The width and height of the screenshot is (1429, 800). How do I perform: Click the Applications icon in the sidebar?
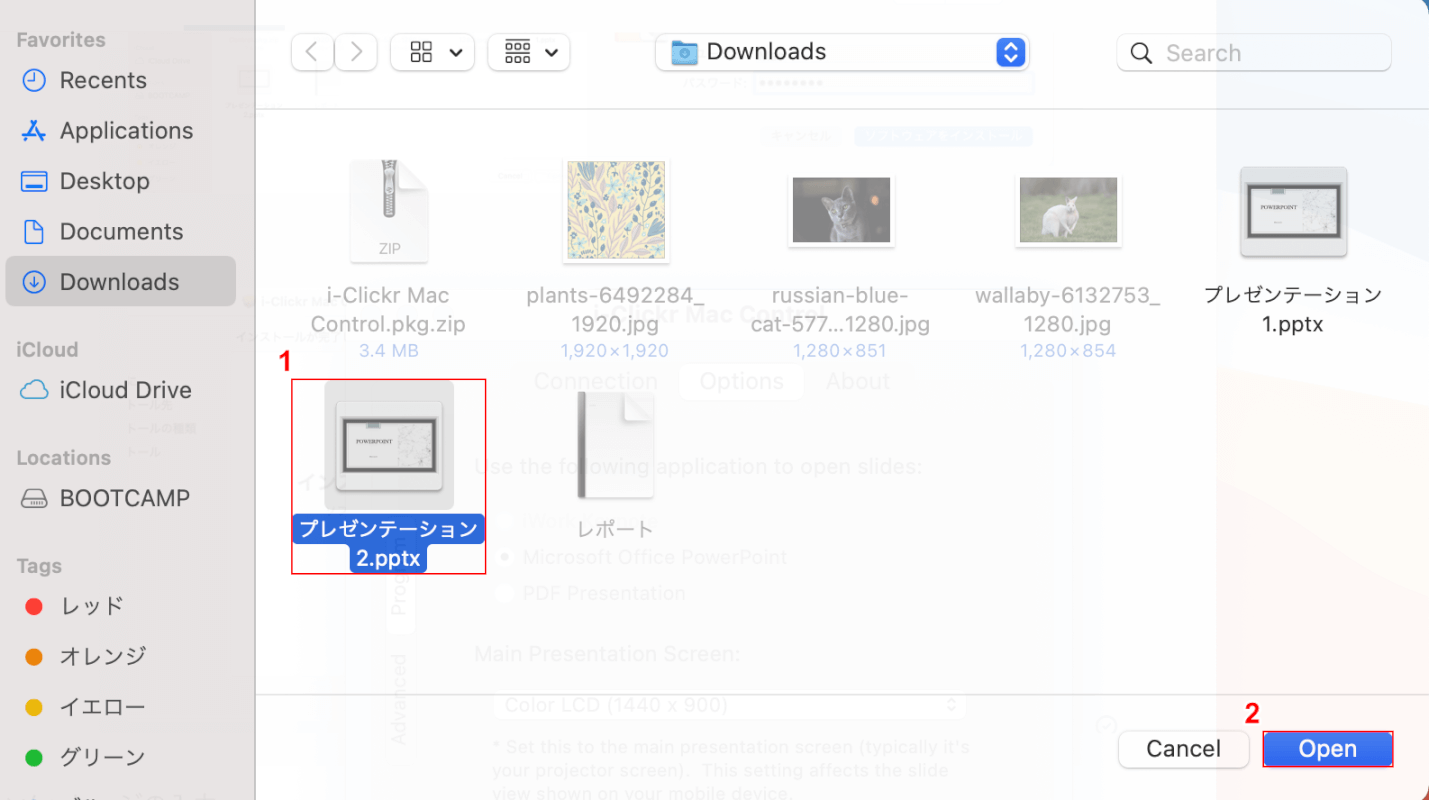click(x=34, y=131)
